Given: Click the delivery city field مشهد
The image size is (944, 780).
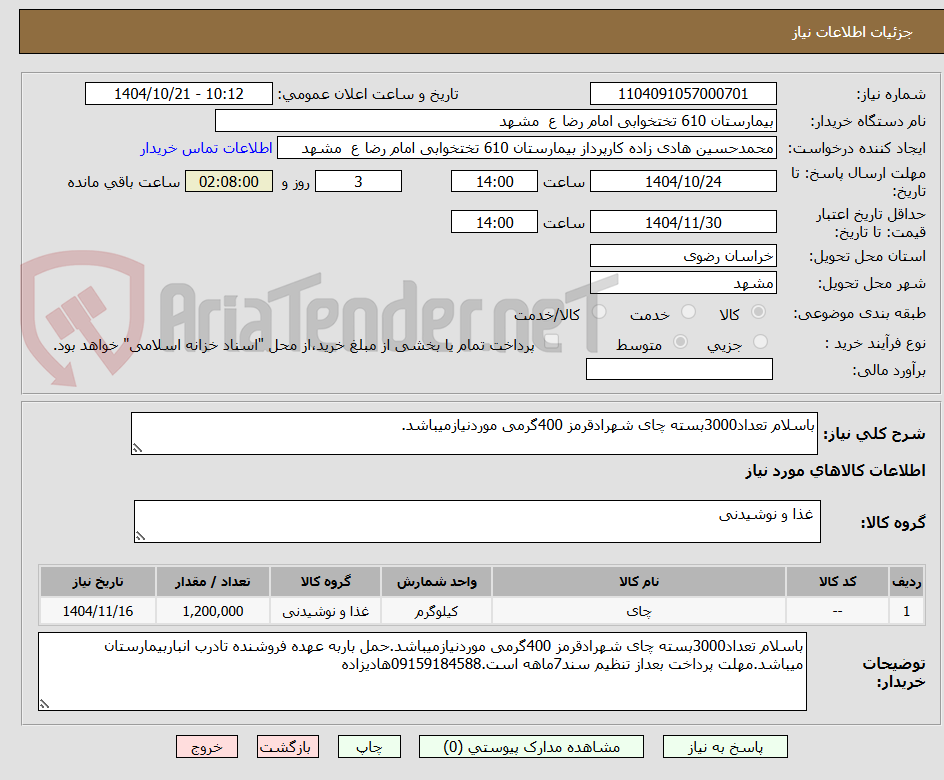Looking at the screenshot, I should [x=683, y=283].
